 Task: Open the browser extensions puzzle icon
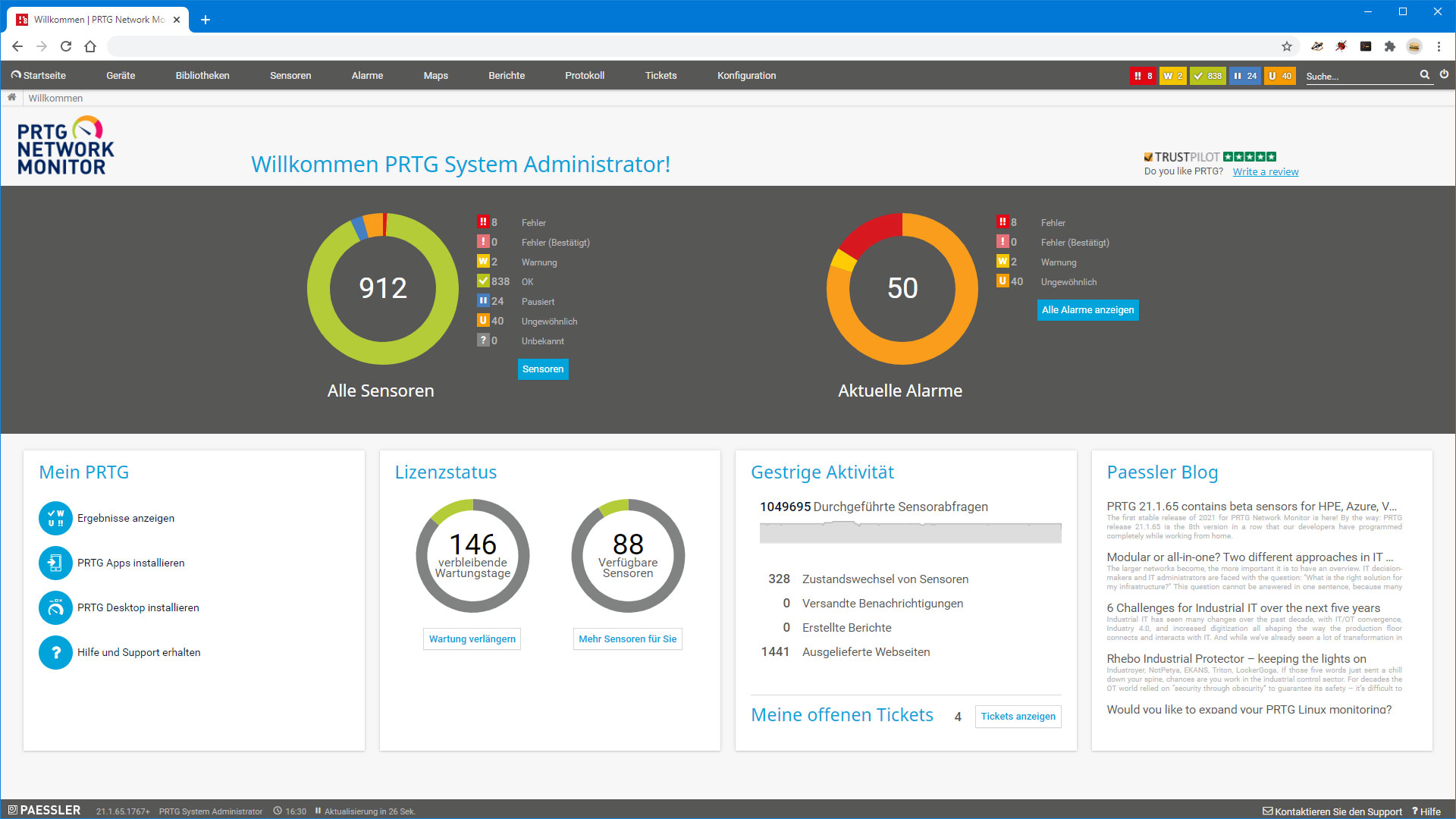tap(1390, 46)
